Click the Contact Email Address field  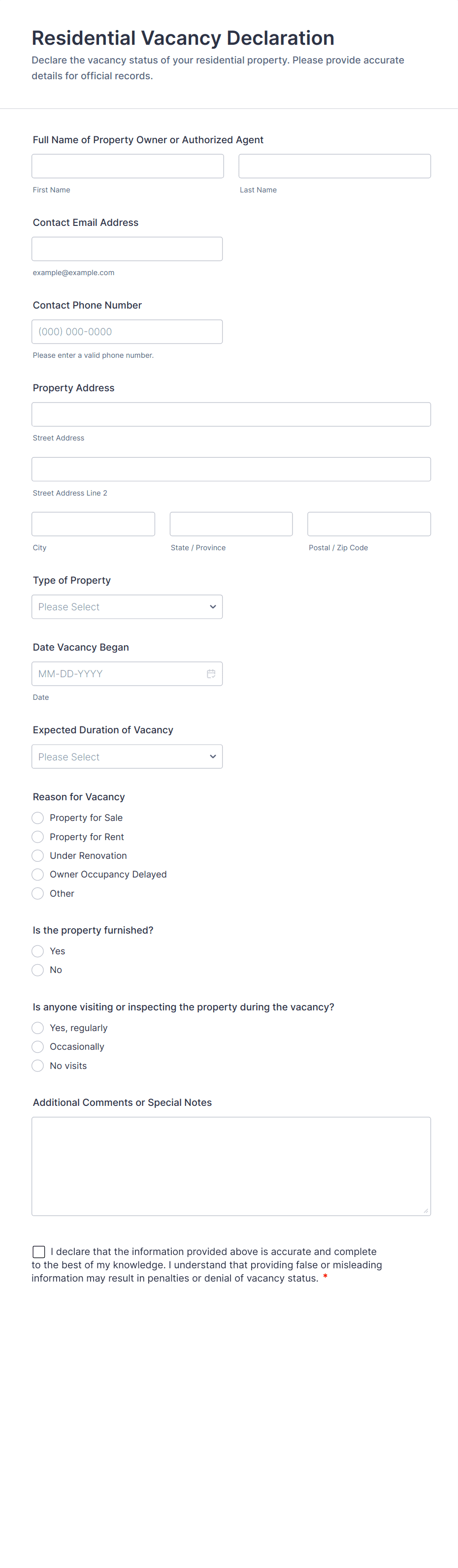coord(127,249)
